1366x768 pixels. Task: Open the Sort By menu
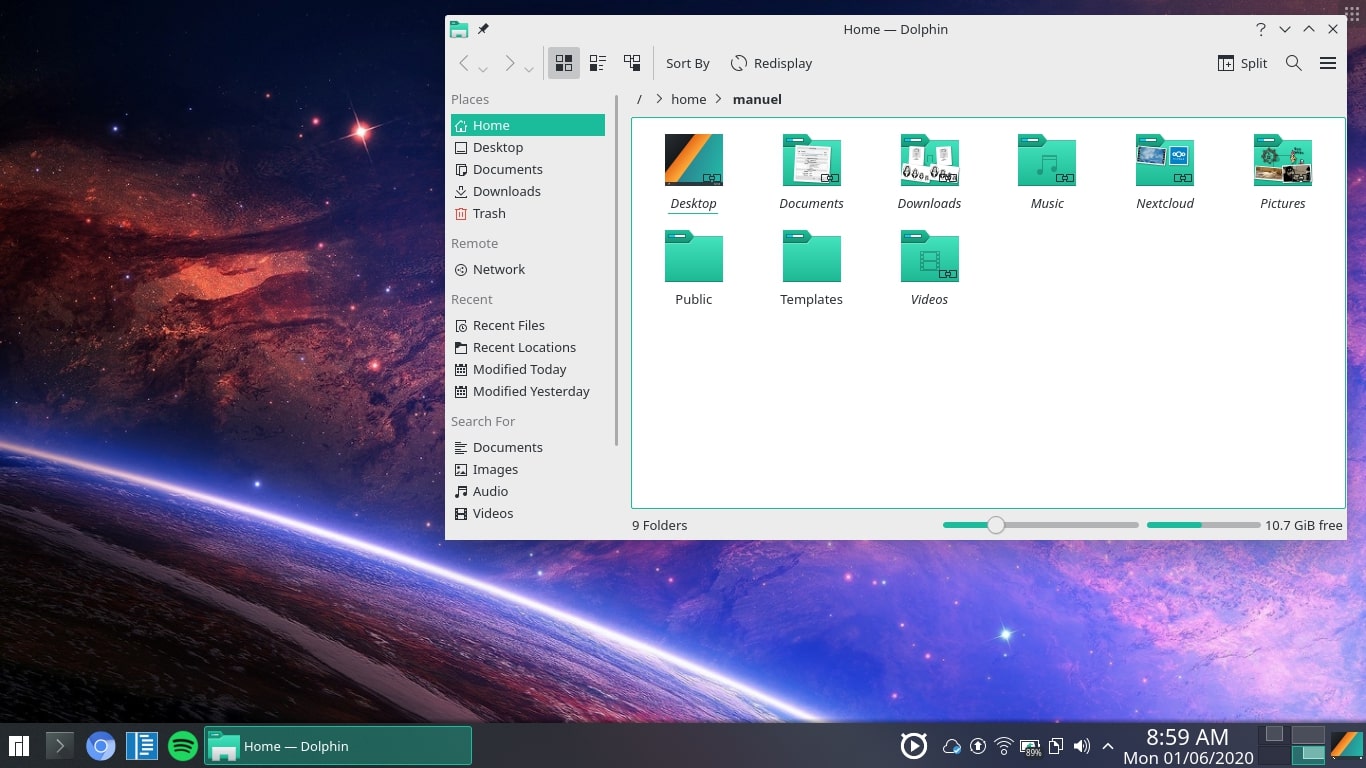pos(688,63)
